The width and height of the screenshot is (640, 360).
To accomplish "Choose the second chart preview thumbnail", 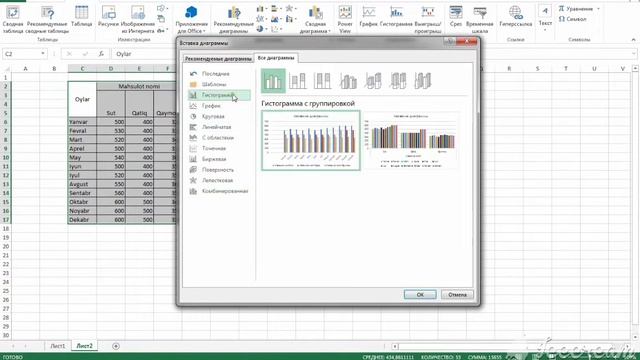I will pyautogui.click(x=411, y=140).
